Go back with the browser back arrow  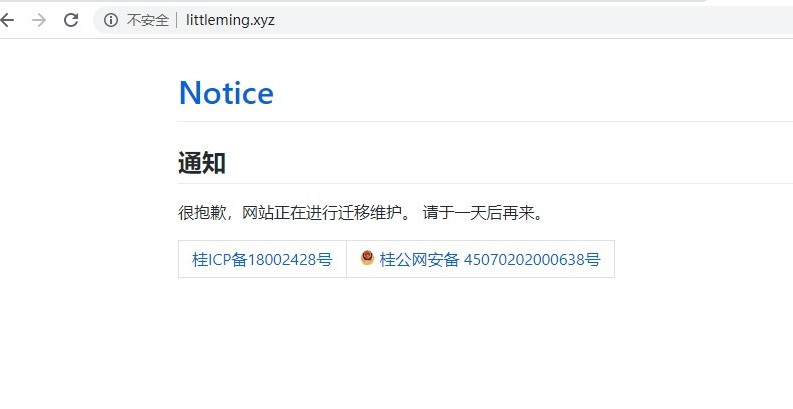pyautogui.click(x=6, y=20)
